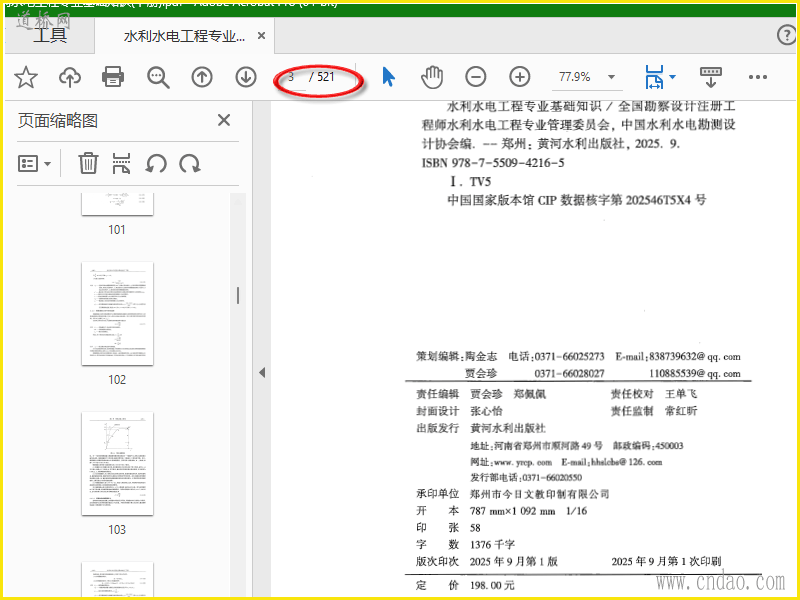Open the zoom level dropdown arrow
800x600 pixels.
pyautogui.click(x=611, y=78)
